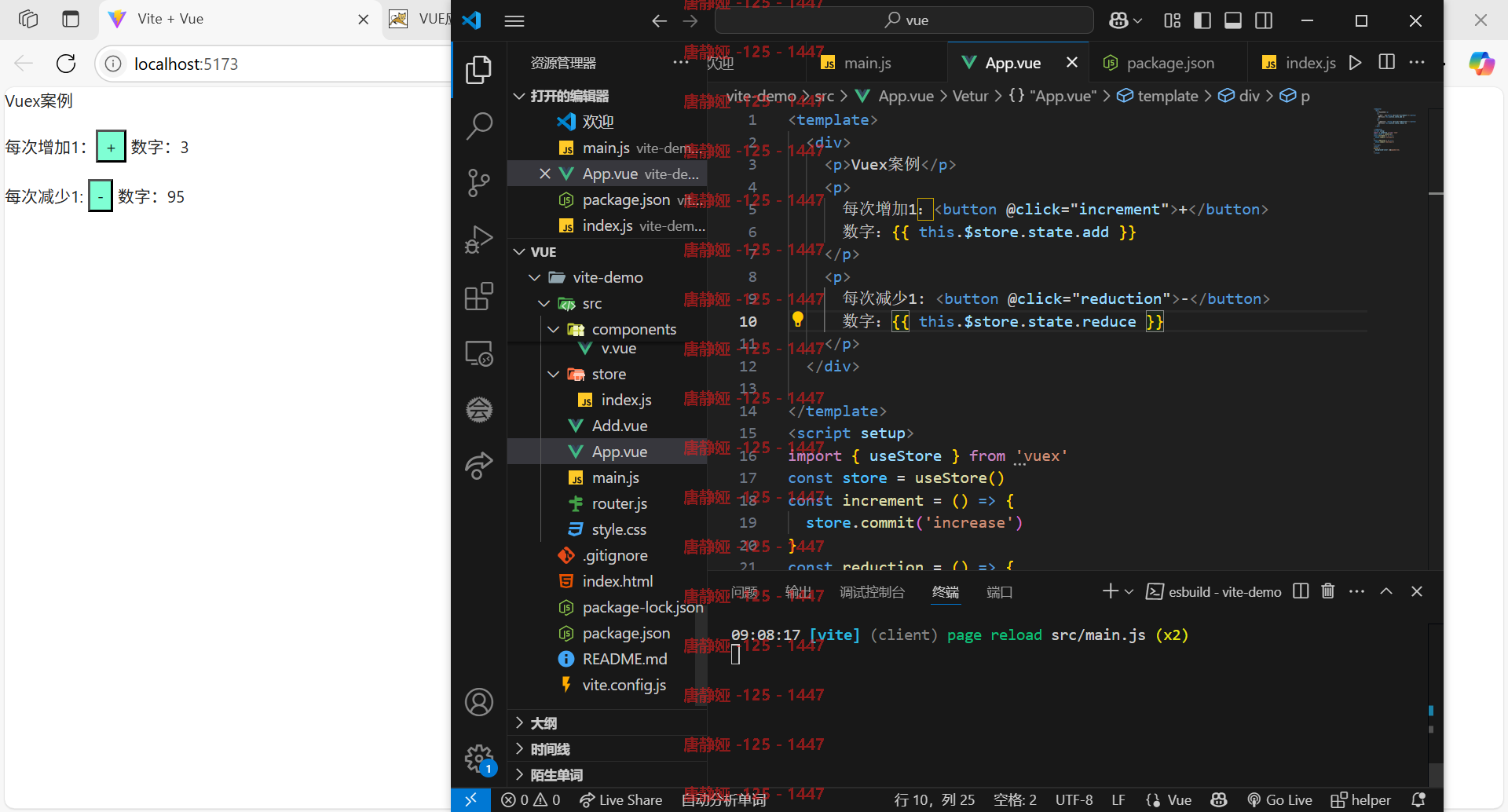Screen dimensions: 1508x812
Task: Open Remote Explorer in activity bar
Action: [x=479, y=353]
